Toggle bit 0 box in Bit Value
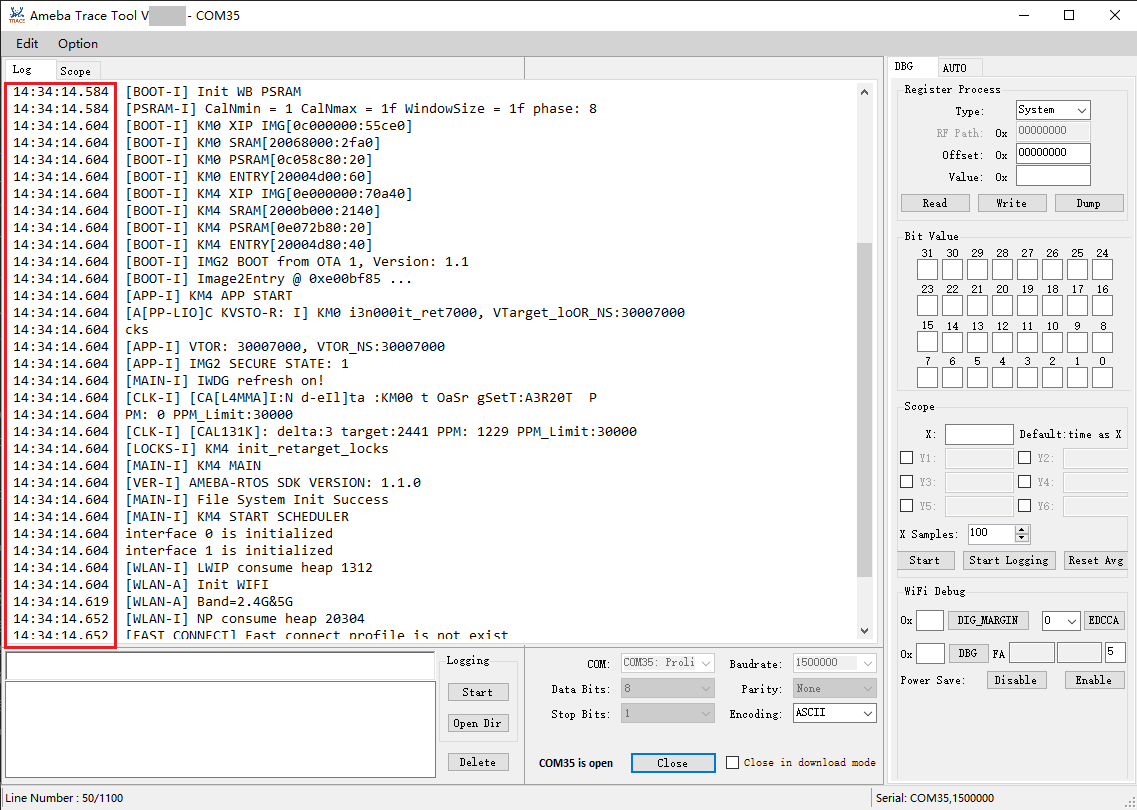Viewport: 1137px width, 810px height. (1102, 378)
